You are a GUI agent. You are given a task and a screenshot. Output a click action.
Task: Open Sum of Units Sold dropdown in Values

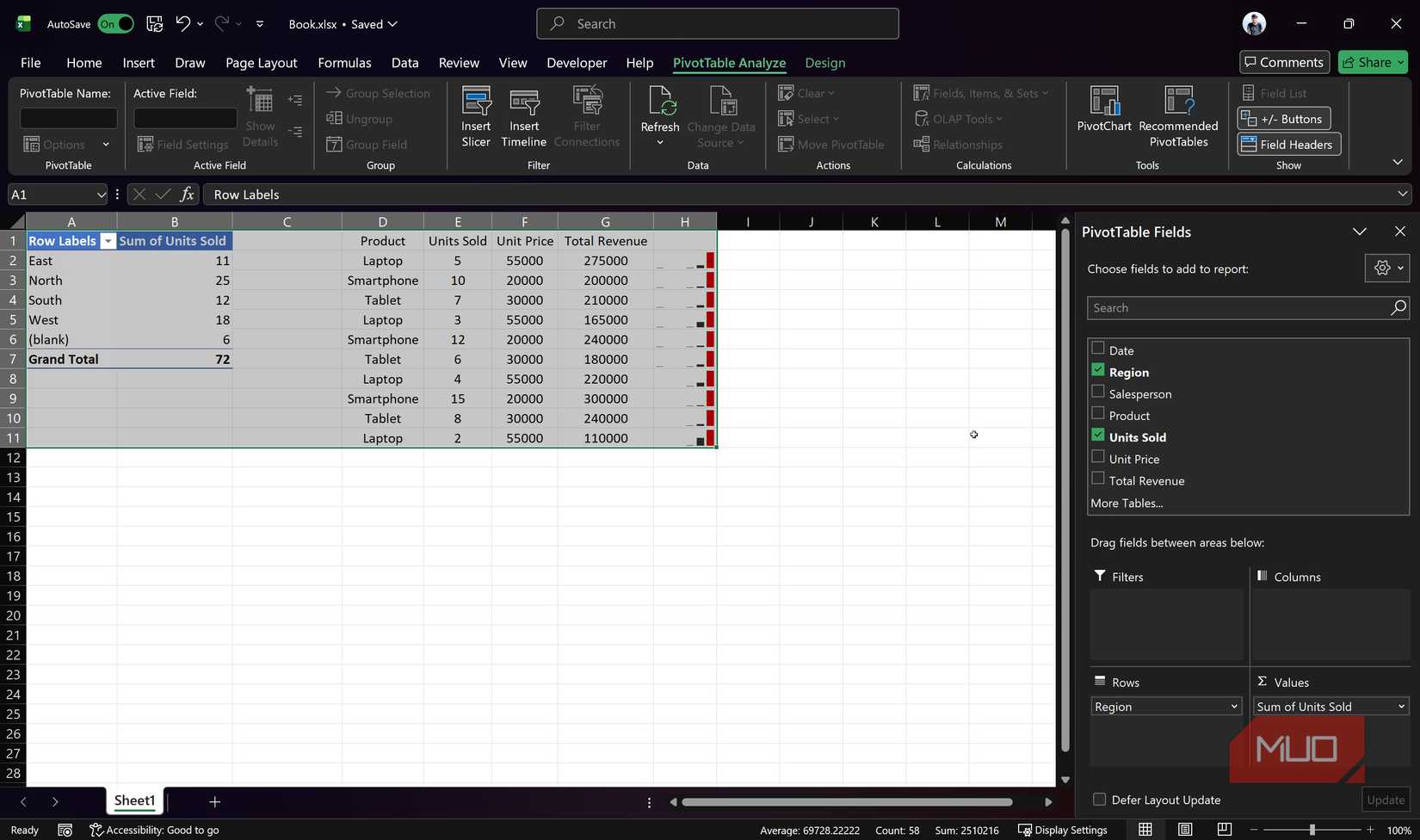point(1398,706)
